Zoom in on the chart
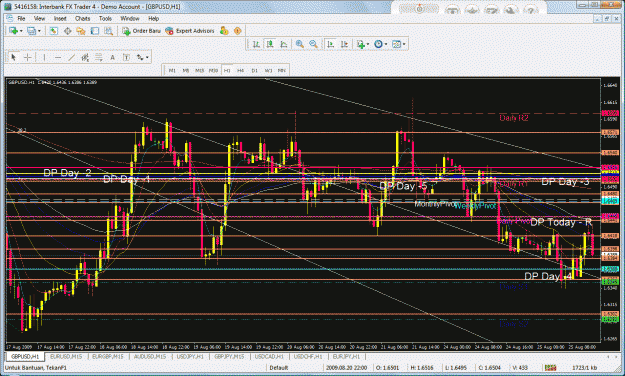This screenshot has width=625, height=376. 300,44
